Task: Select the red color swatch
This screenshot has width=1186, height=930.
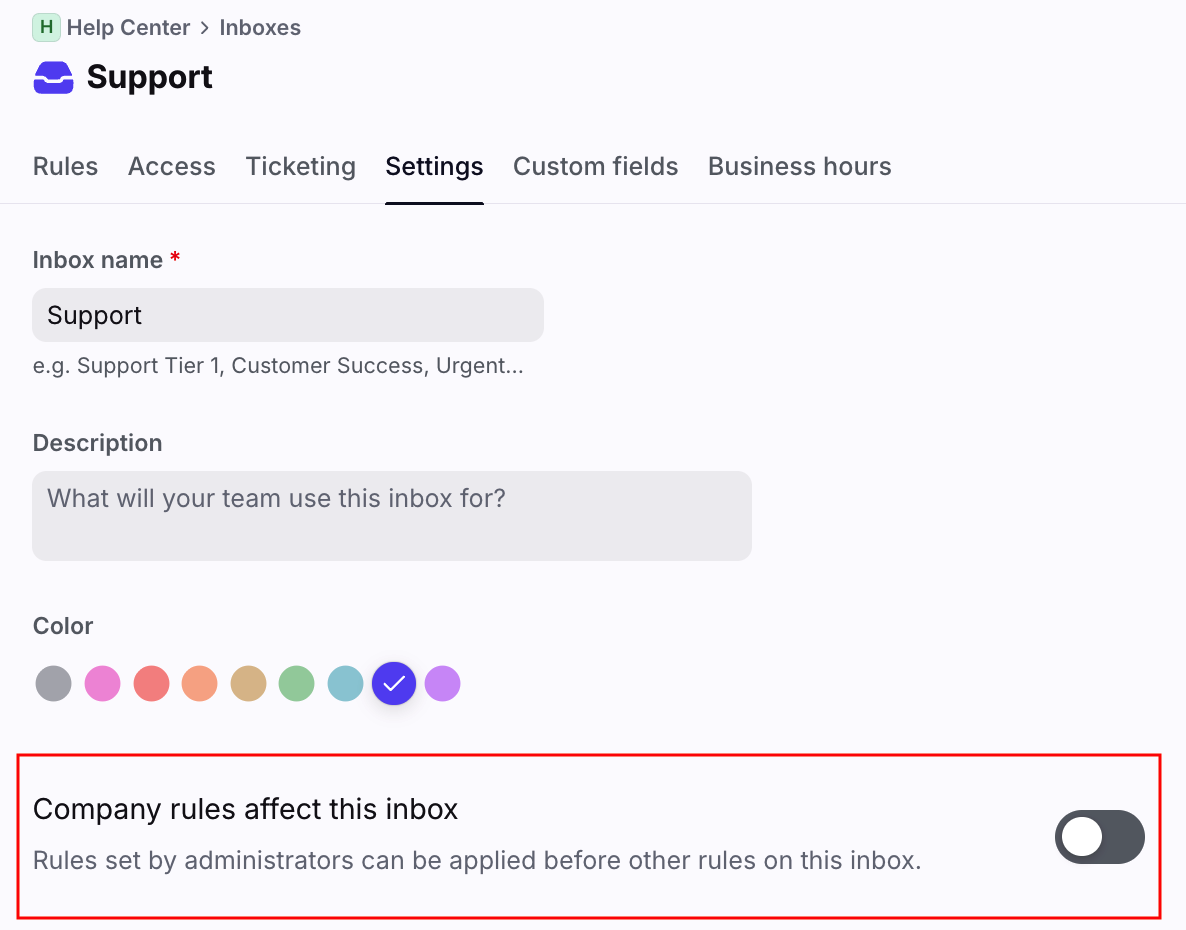Action: tap(151, 684)
